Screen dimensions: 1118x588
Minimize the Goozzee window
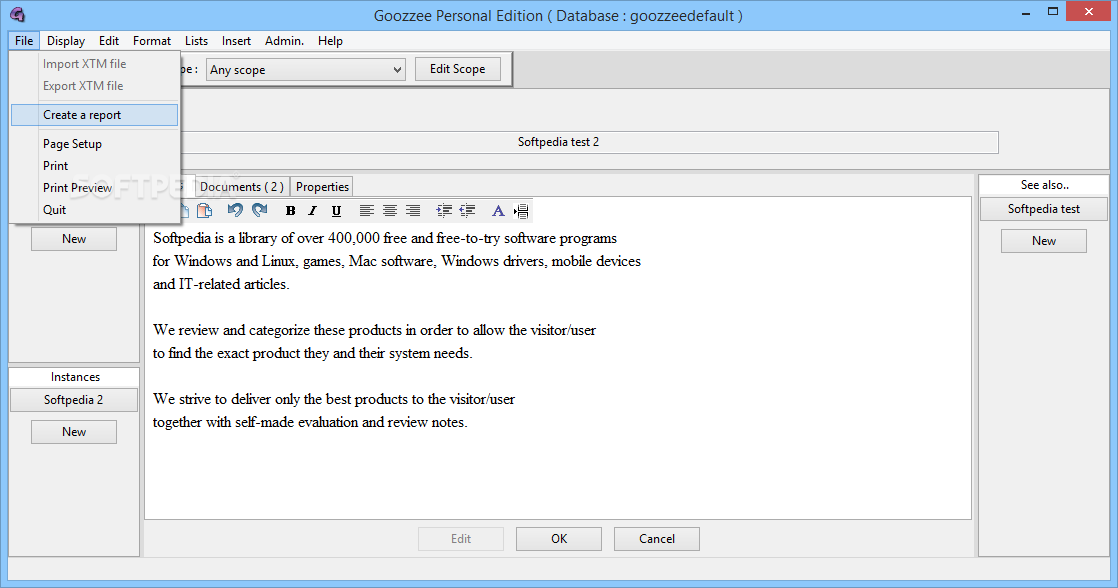click(x=1026, y=13)
